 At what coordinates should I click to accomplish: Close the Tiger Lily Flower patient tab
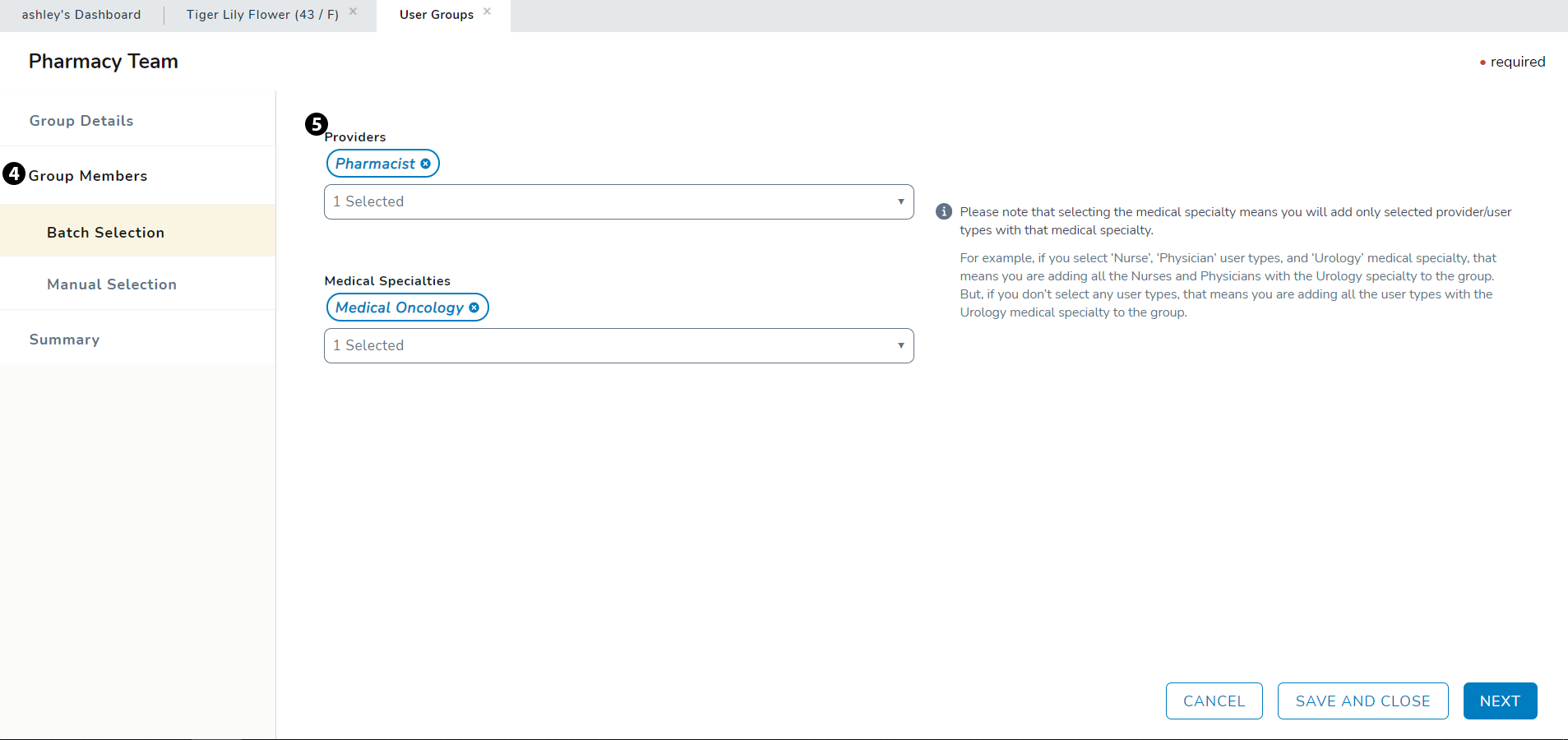click(x=353, y=12)
